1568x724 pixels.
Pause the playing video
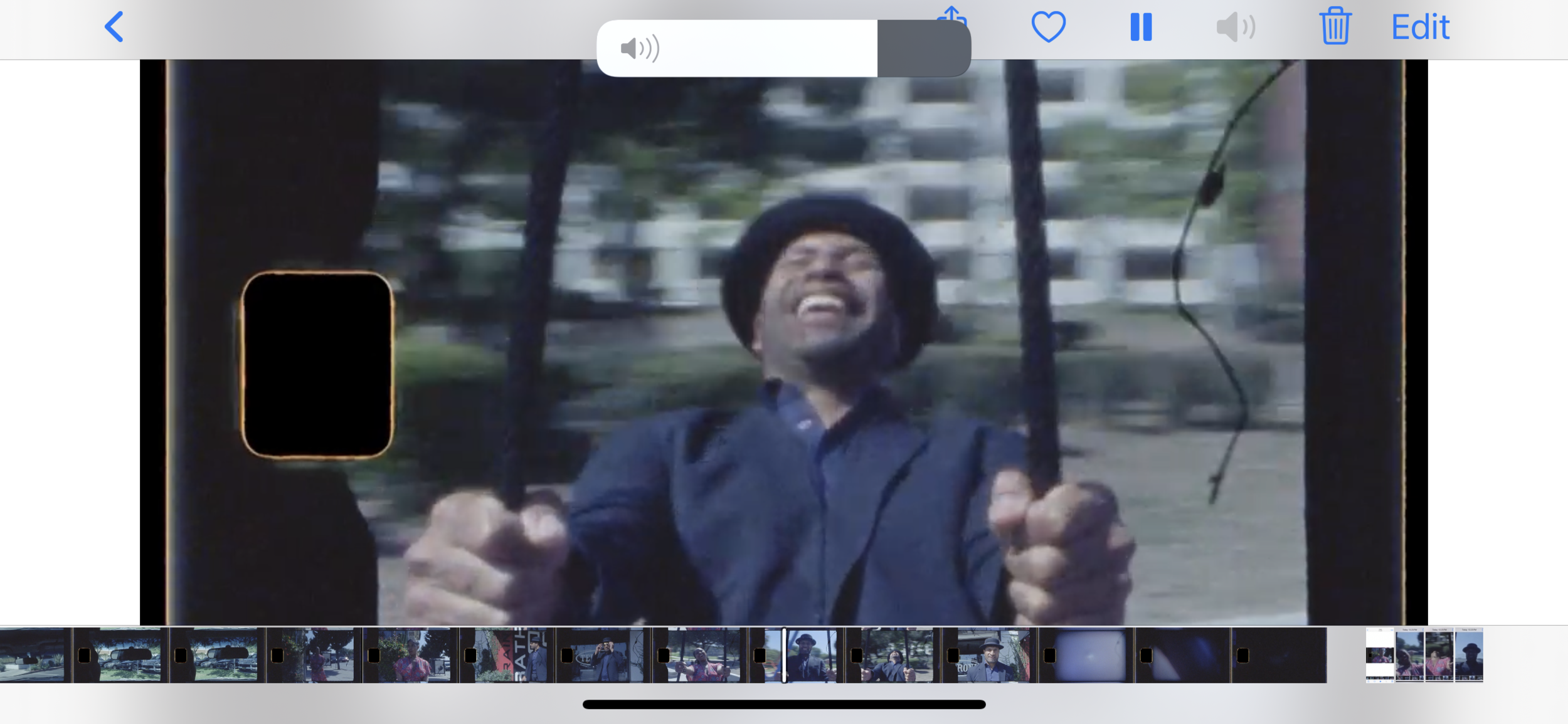(x=1141, y=27)
